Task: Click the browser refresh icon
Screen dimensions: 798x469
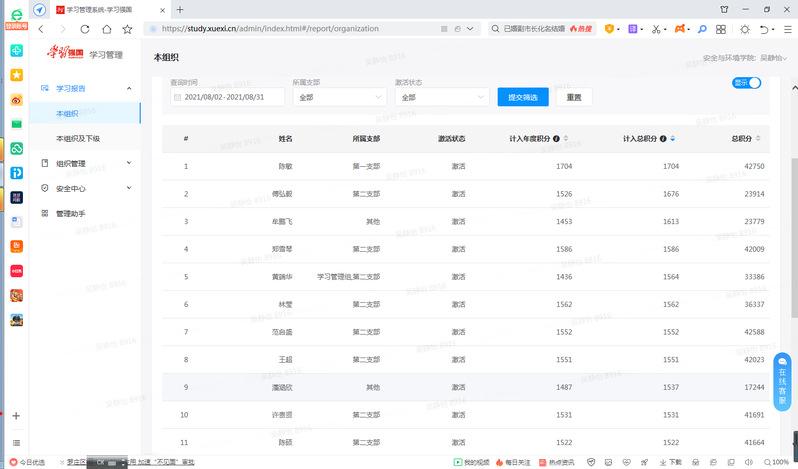Action: click(x=84, y=30)
